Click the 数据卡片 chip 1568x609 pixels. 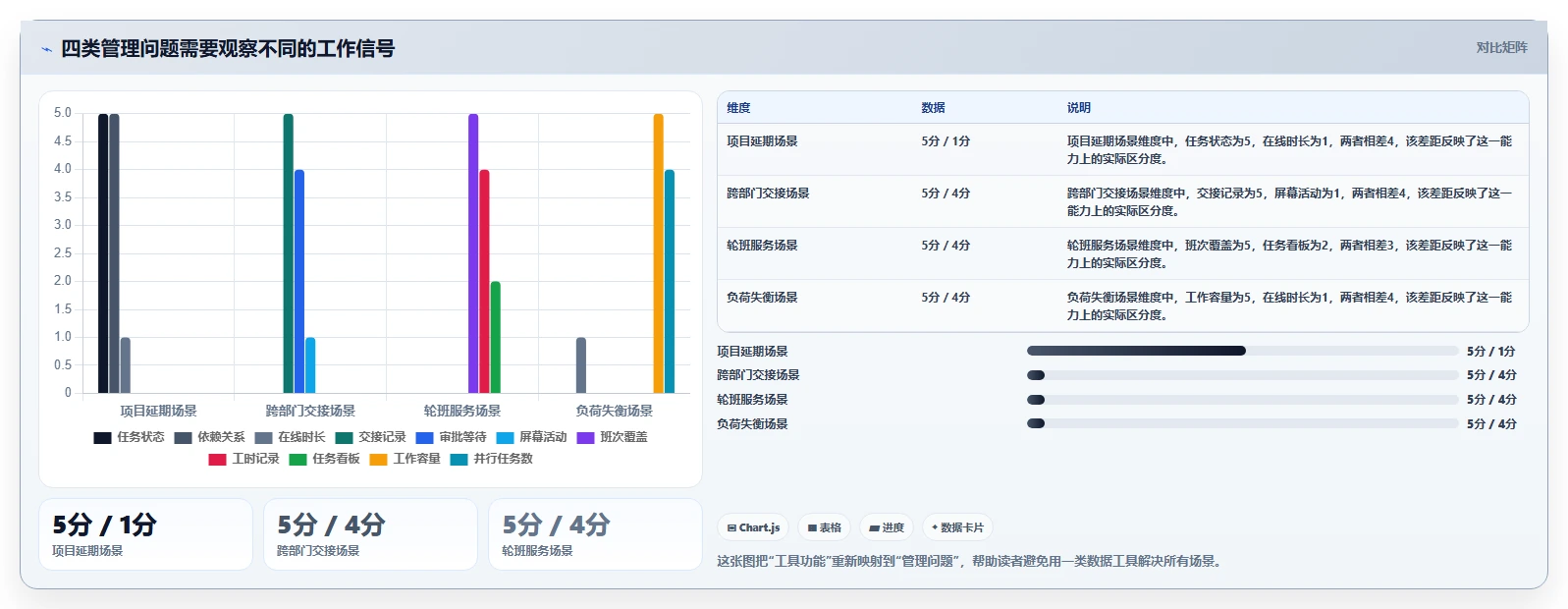pyautogui.click(x=957, y=527)
